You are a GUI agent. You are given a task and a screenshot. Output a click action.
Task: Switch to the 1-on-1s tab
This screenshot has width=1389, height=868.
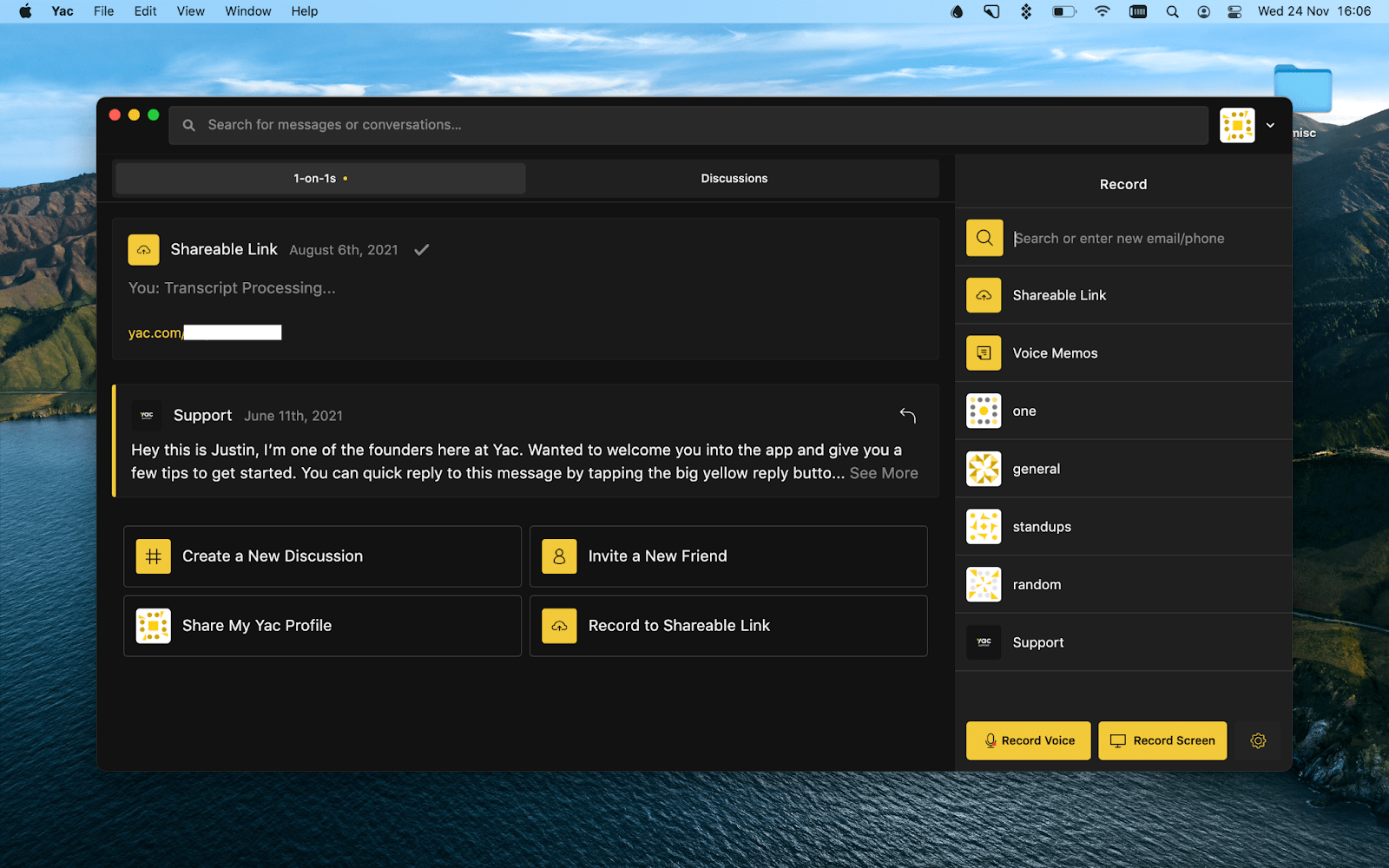click(320, 178)
